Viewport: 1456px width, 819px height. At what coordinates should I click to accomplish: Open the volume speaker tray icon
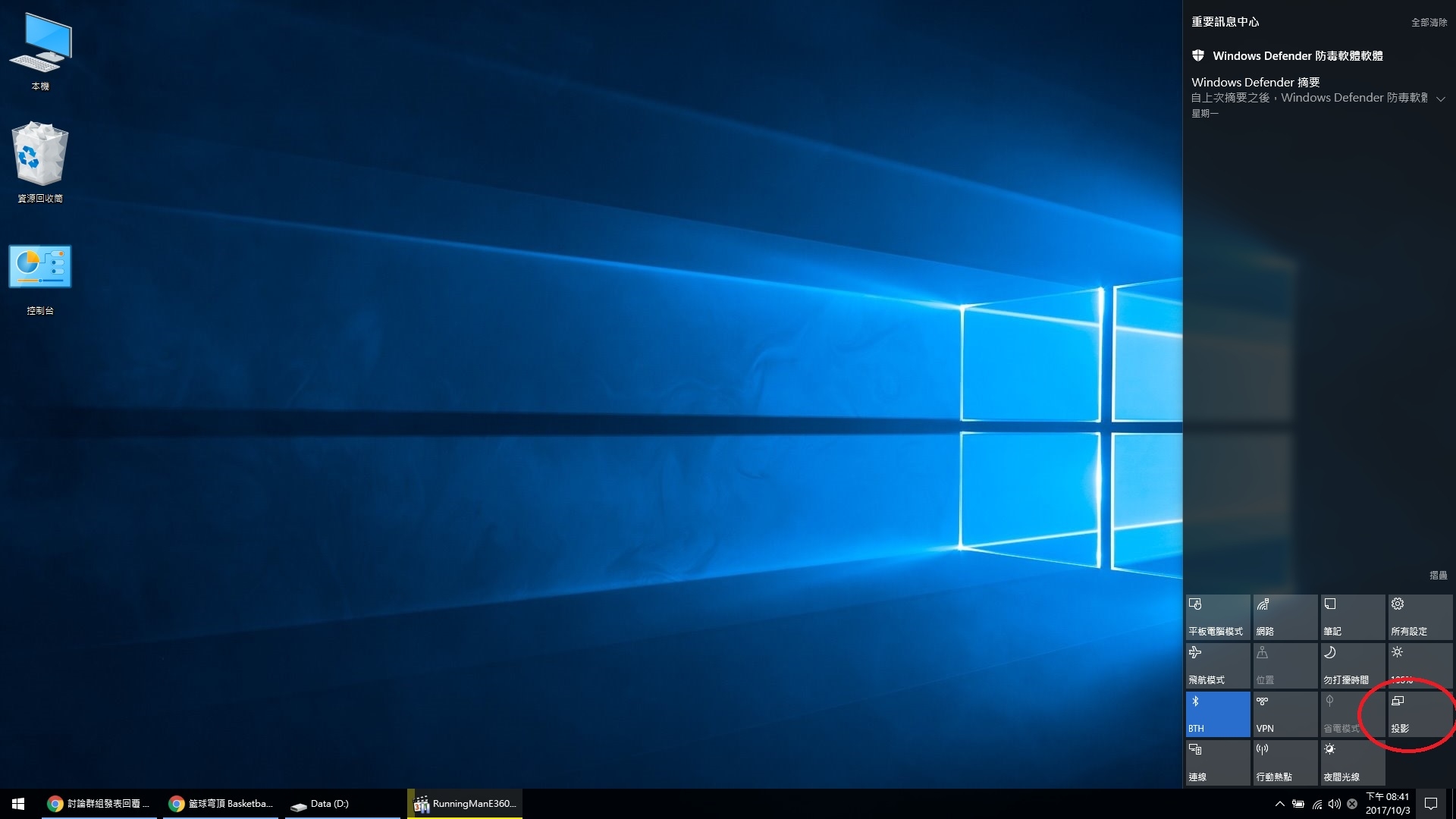1335,804
